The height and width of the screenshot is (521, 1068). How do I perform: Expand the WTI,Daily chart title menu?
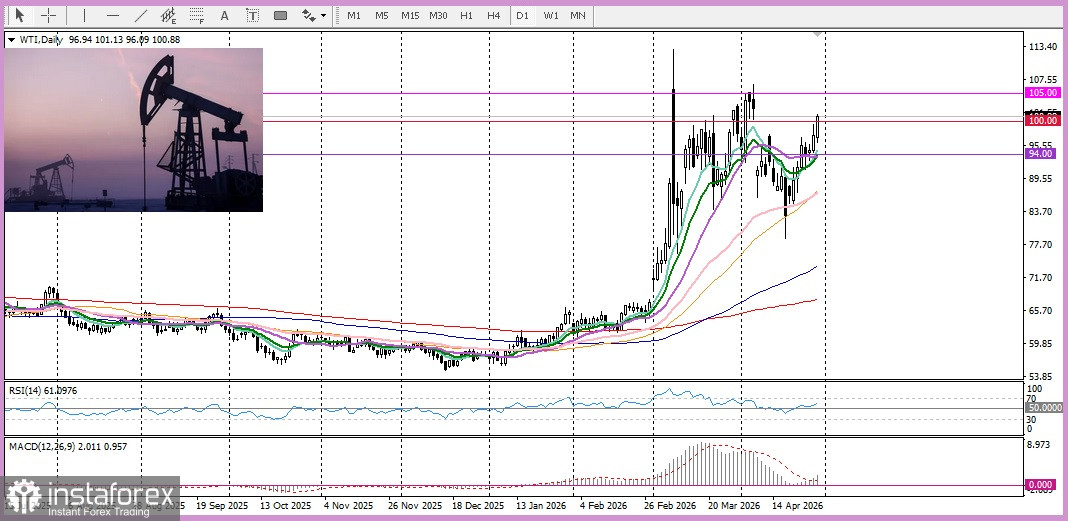pos(11,39)
